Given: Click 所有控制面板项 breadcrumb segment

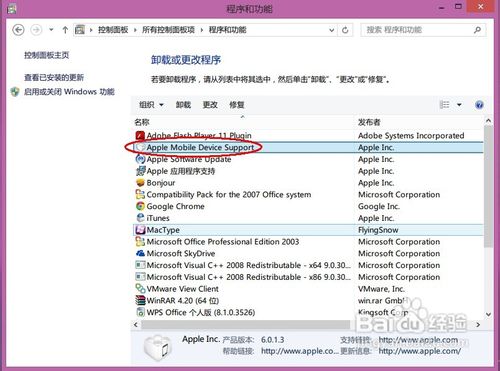Looking at the screenshot, I should pos(168,30).
